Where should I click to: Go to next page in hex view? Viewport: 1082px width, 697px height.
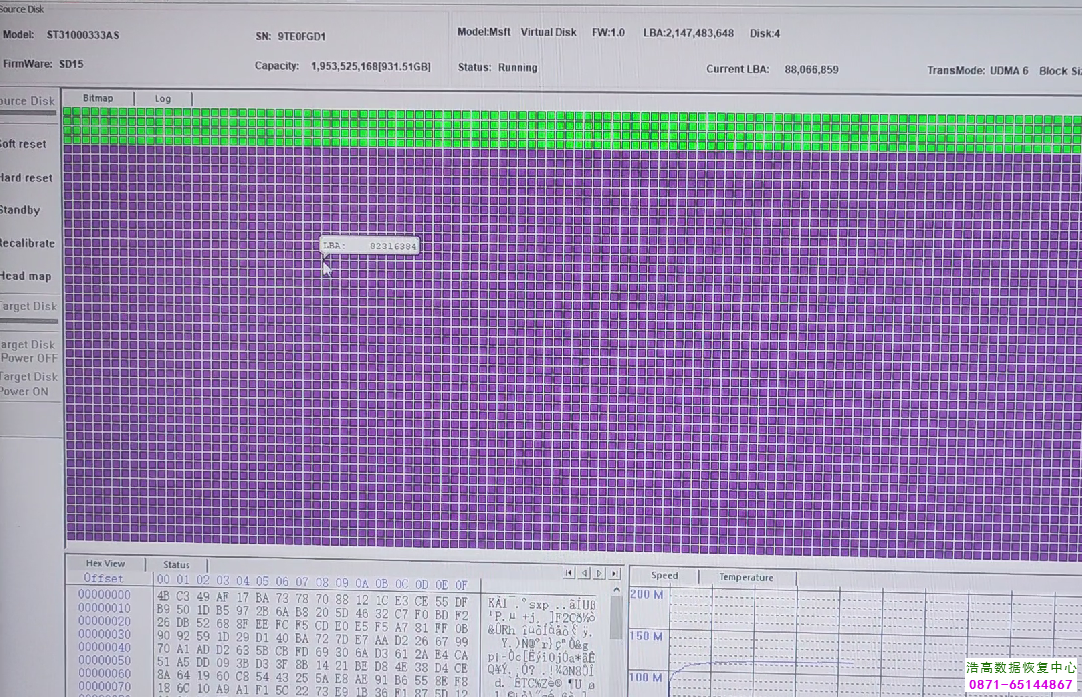tap(599, 573)
